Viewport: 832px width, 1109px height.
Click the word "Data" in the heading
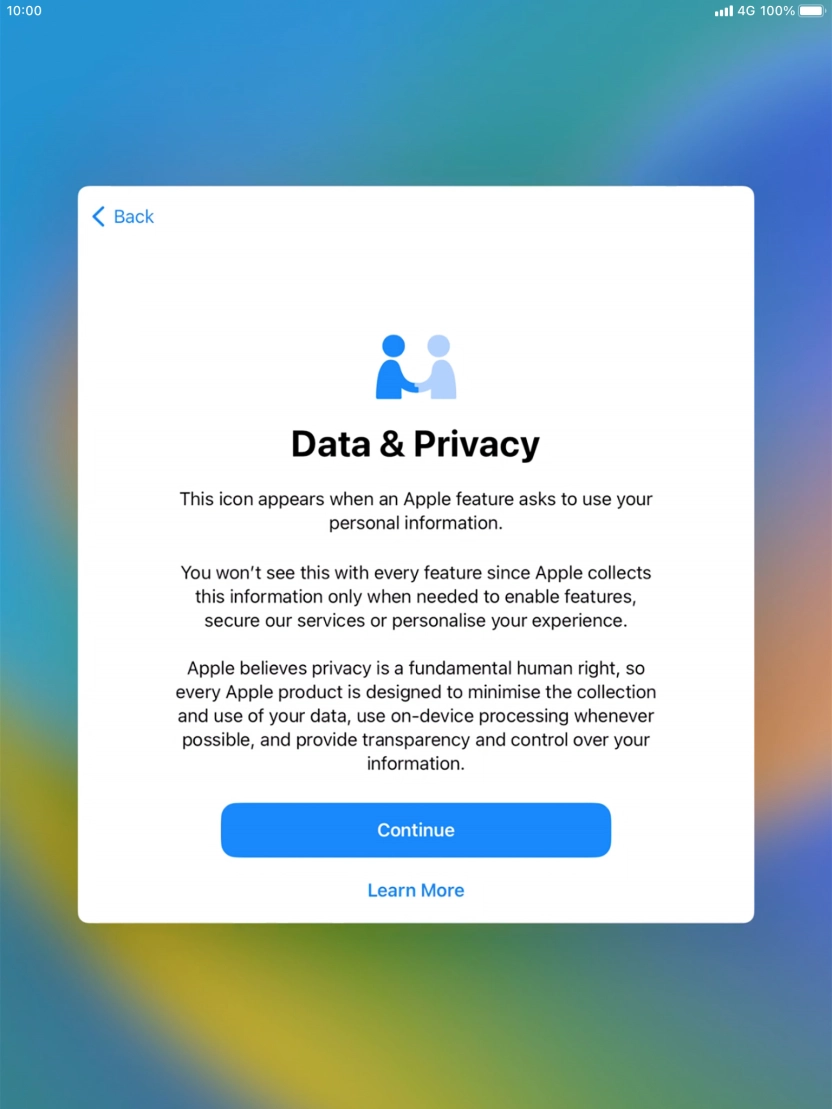330,444
